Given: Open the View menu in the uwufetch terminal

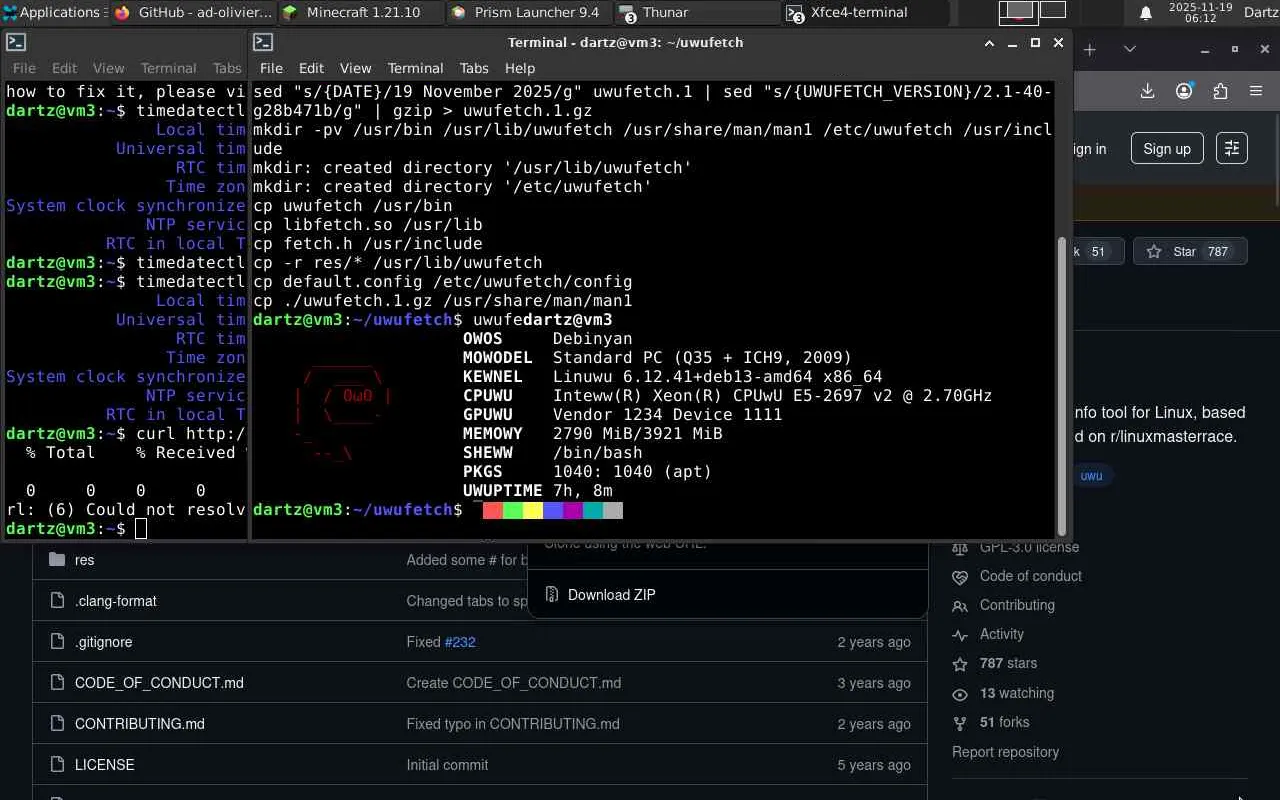Looking at the screenshot, I should click(x=355, y=68).
